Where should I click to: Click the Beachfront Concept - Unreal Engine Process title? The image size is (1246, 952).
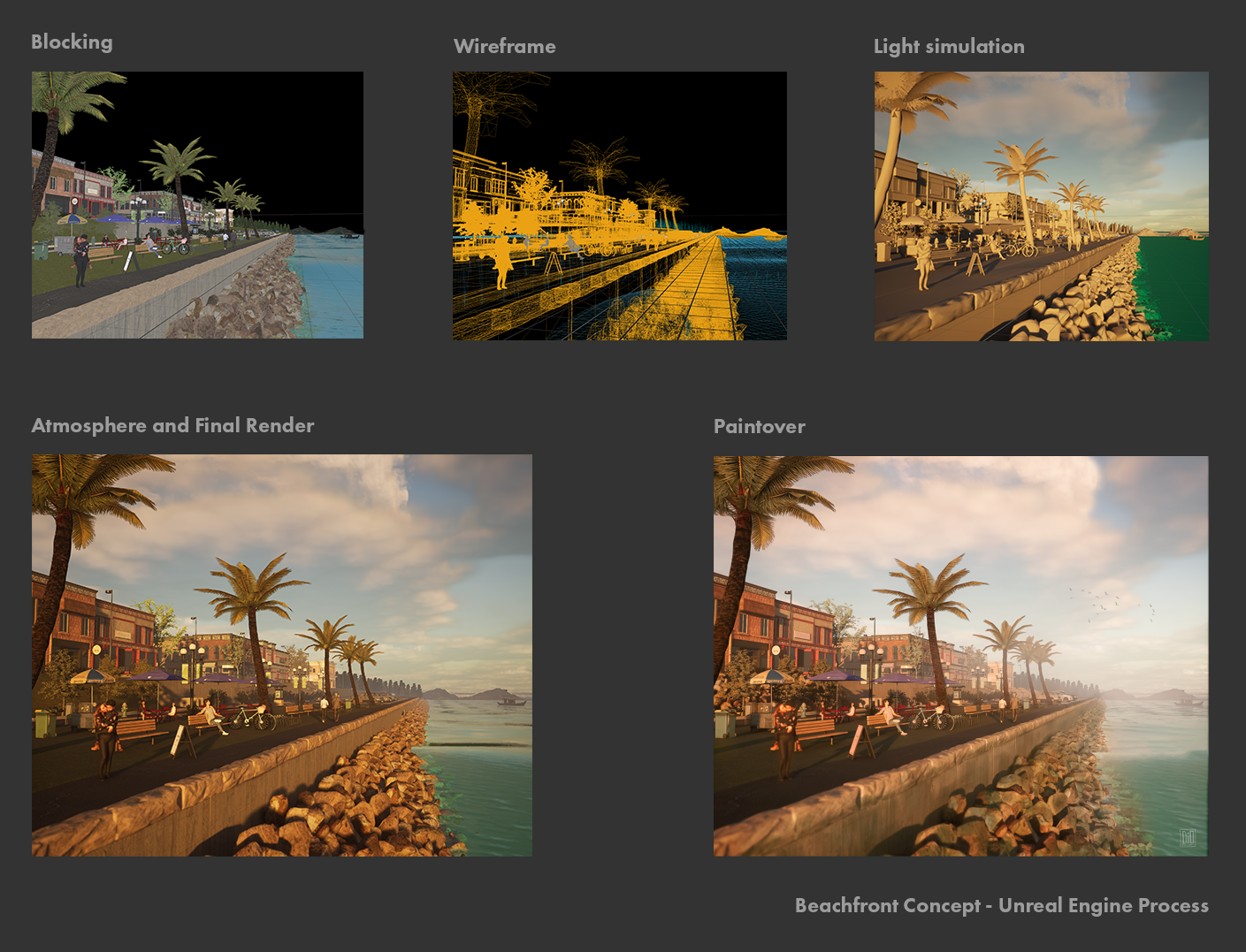point(1002,905)
